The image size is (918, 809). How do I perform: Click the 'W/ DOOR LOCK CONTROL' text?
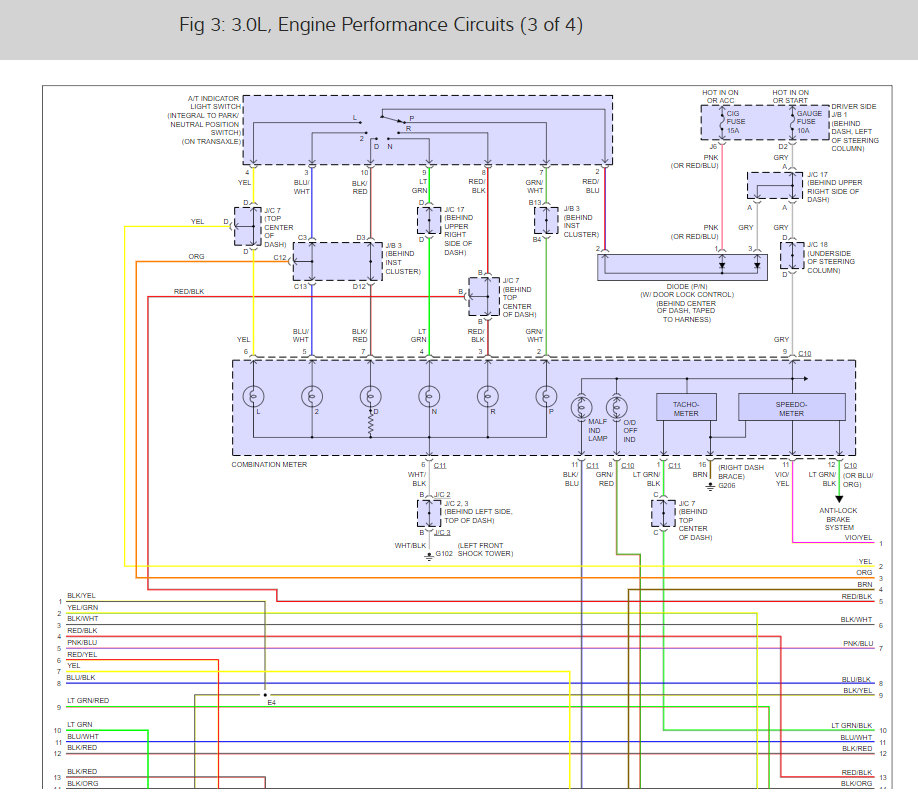[x=687, y=295]
